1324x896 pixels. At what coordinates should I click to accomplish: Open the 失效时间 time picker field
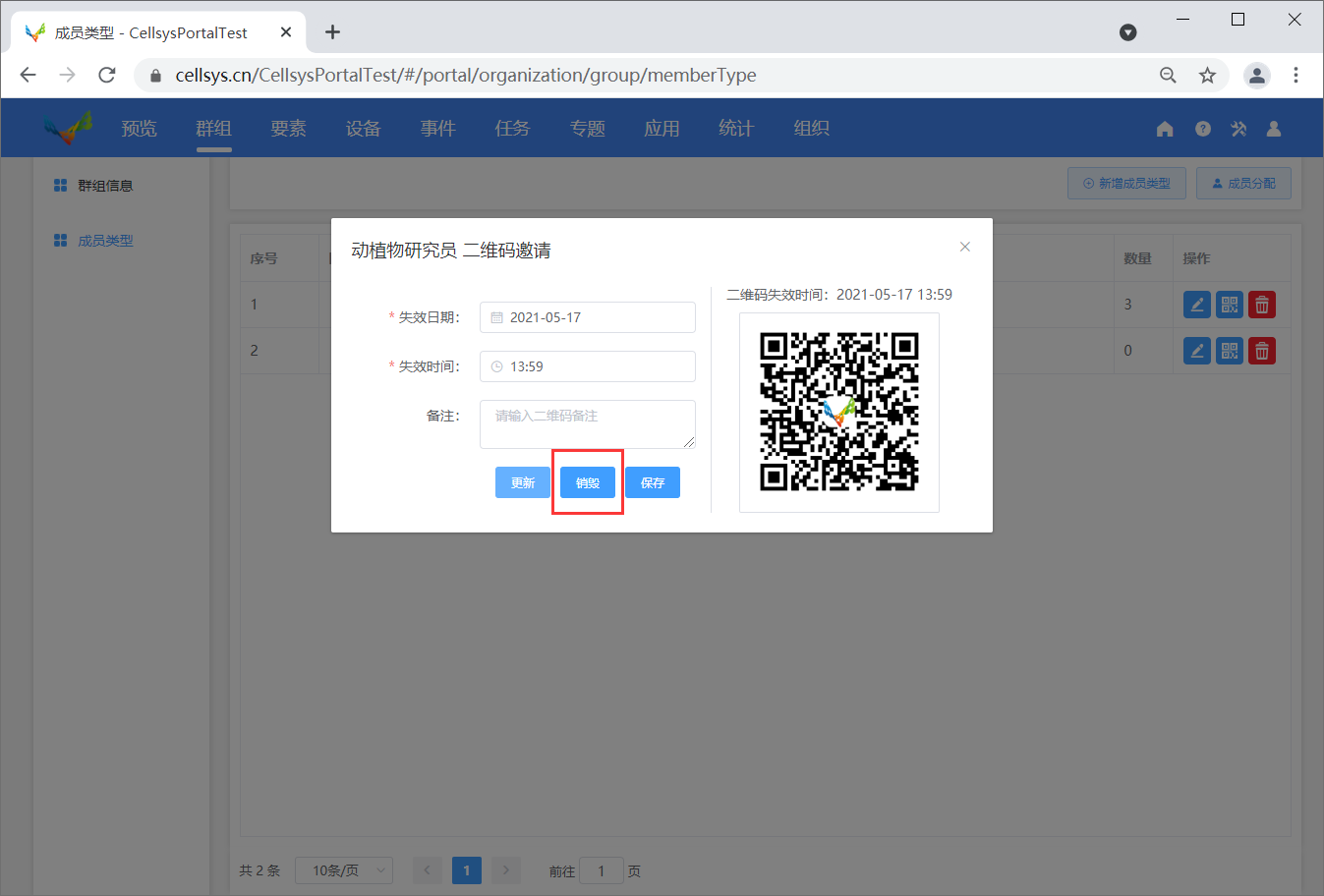(588, 366)
